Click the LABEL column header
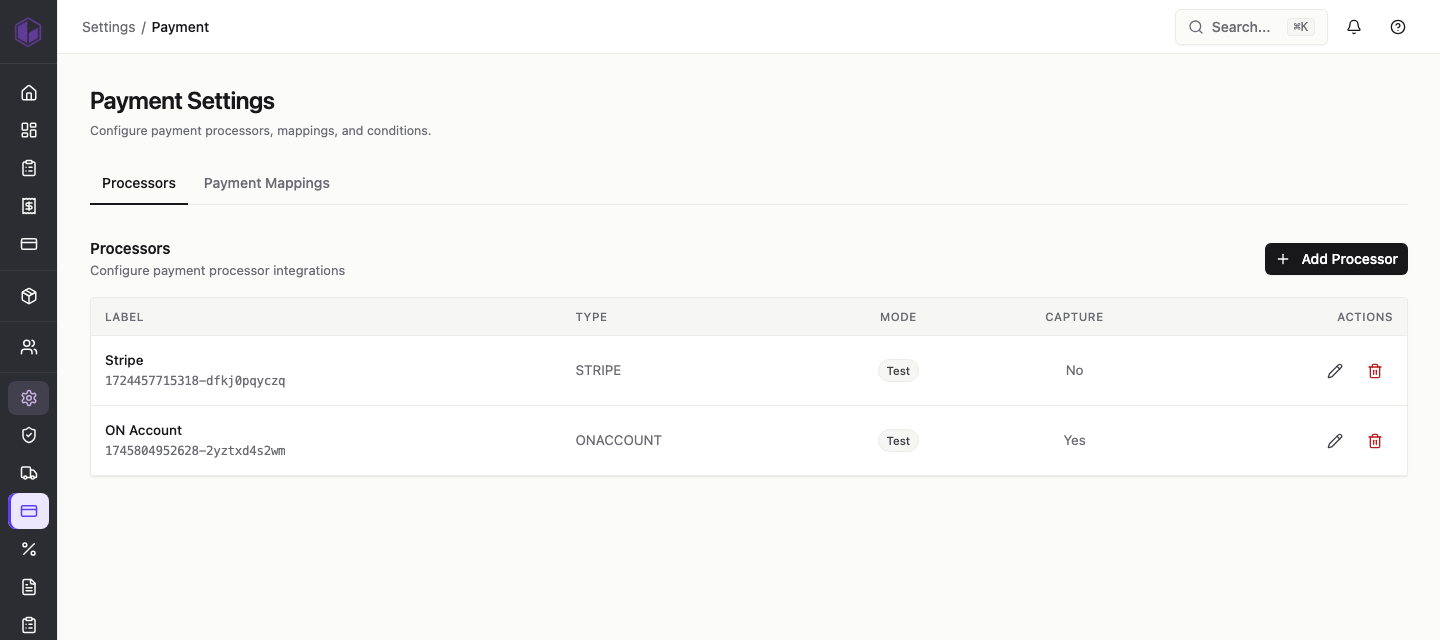Image resolution: width=1440 pixels, height=640 pixels. [124, 317]
